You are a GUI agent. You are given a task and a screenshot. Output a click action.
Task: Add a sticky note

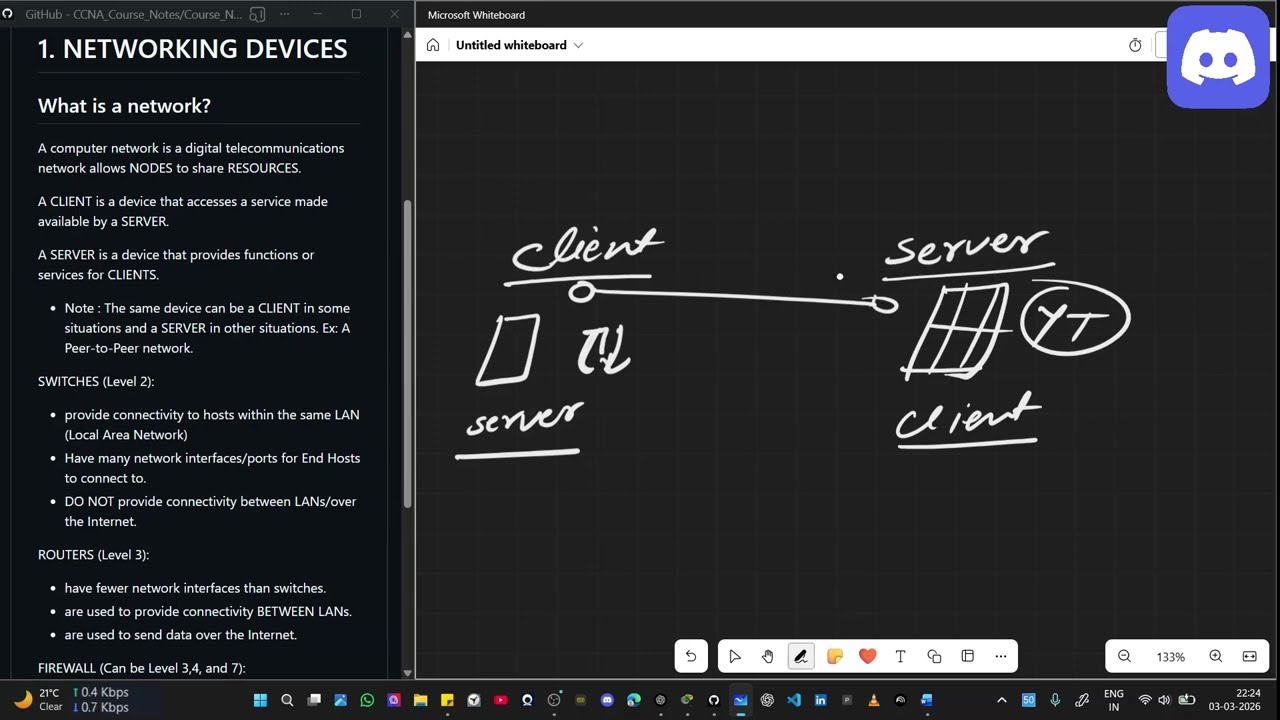click(x=835, y=656)
